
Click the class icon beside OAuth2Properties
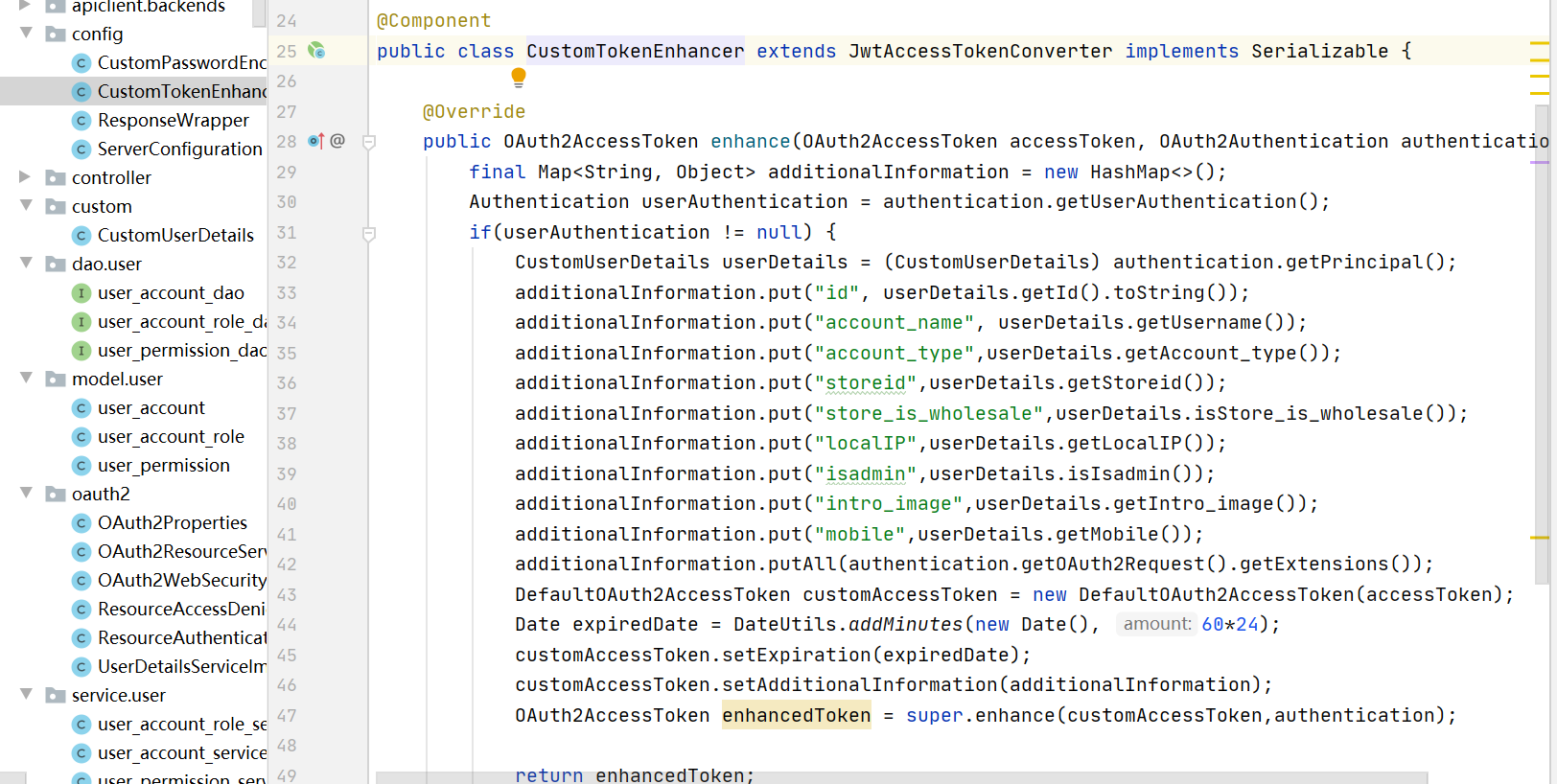click(81, 522)
